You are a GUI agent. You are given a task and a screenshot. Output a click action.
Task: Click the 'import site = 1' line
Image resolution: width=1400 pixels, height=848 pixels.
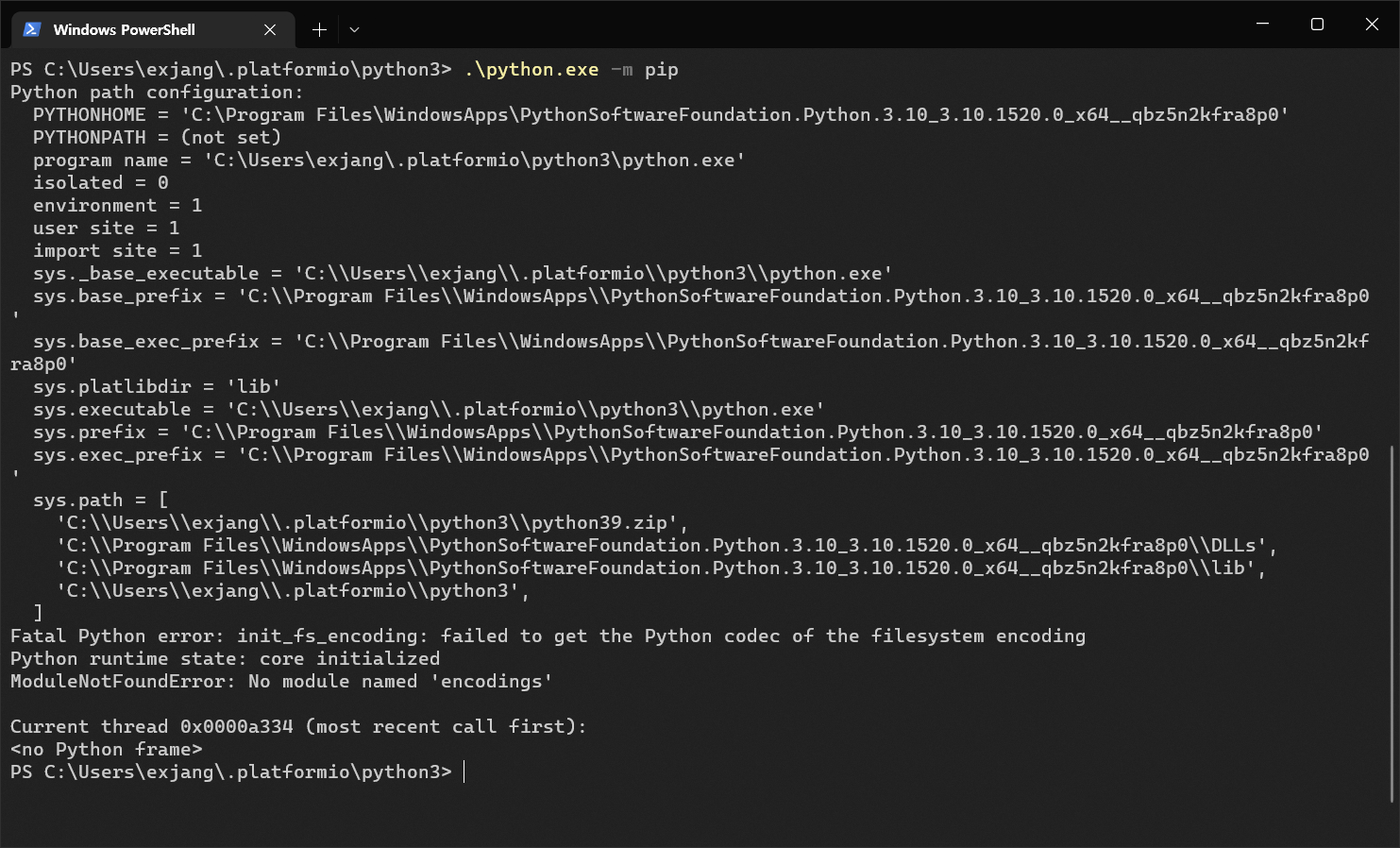pyautogui.click(x=117, y=250)
